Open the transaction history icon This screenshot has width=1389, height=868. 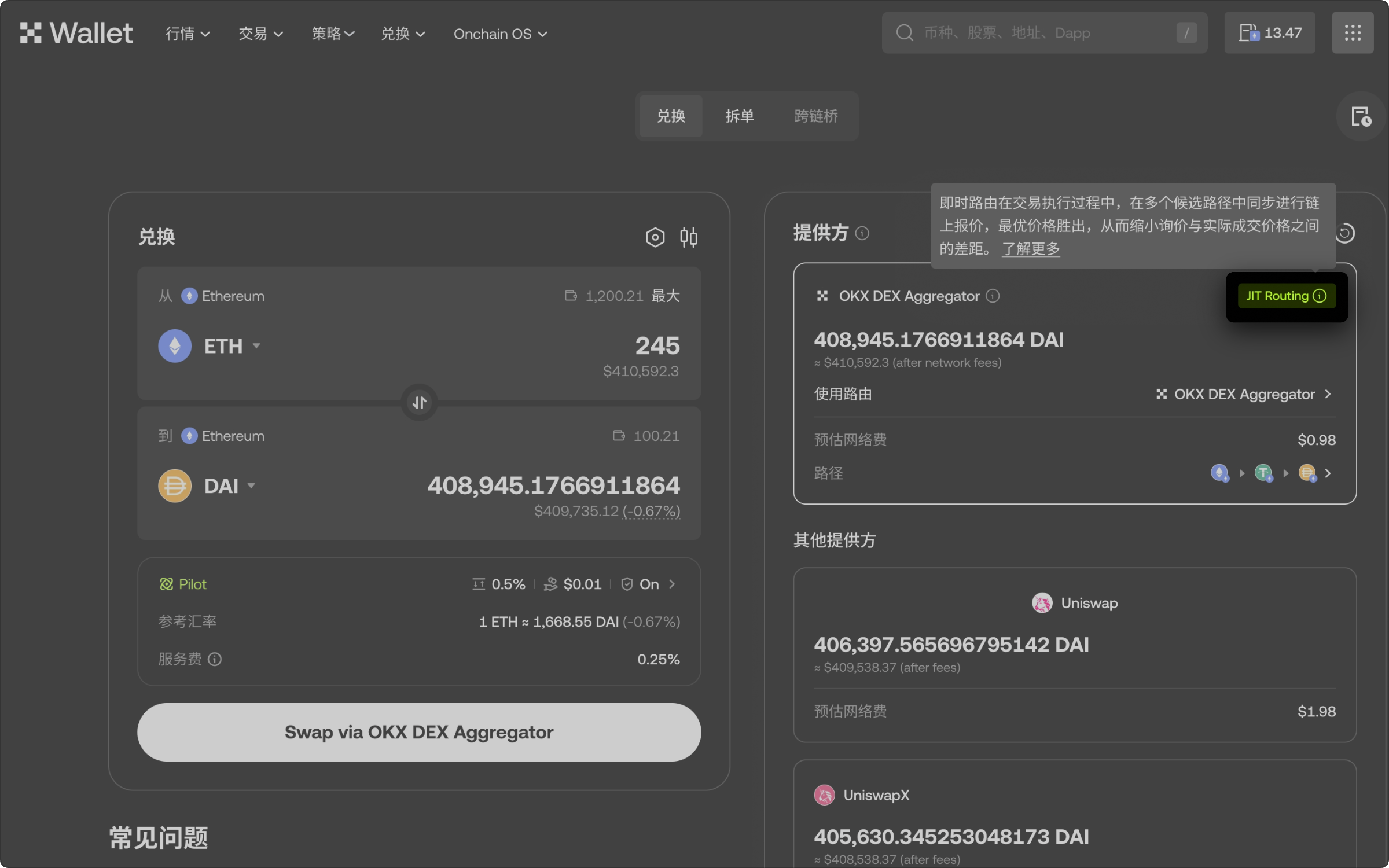(x=1361, y=116)
